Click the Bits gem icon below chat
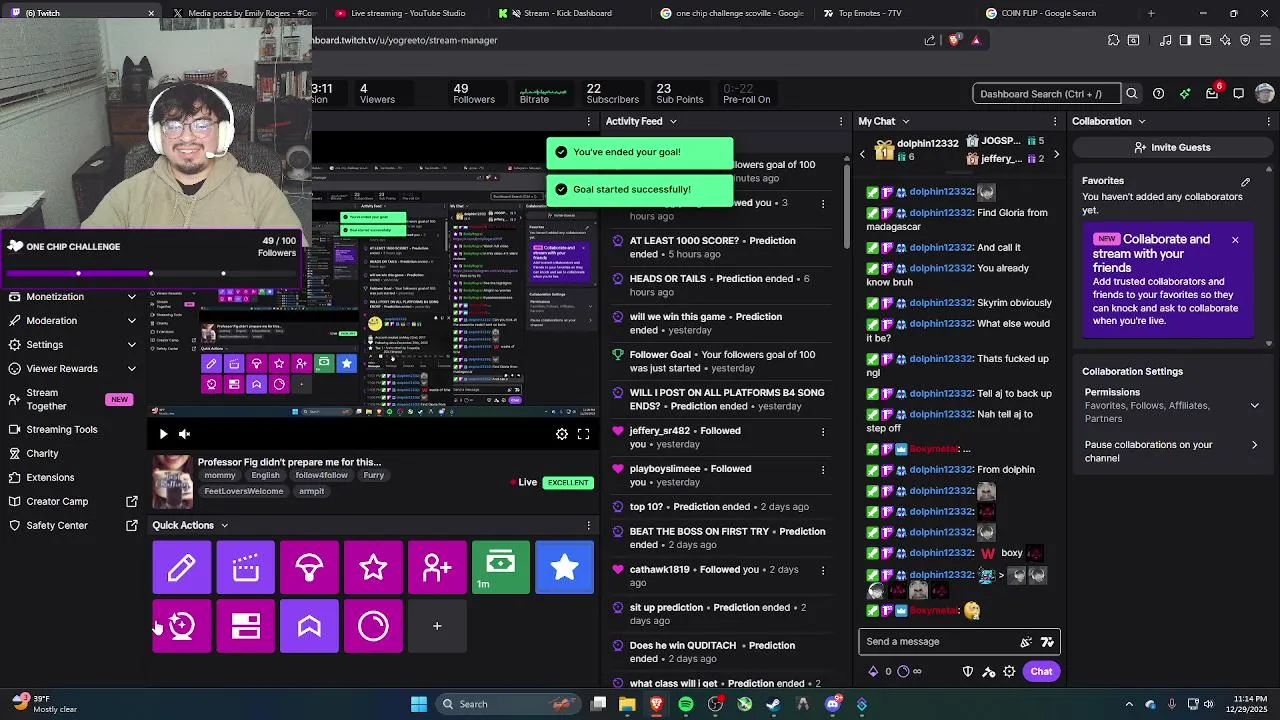Viewport: 1280px width, 720px height. (x=873, y=672)
